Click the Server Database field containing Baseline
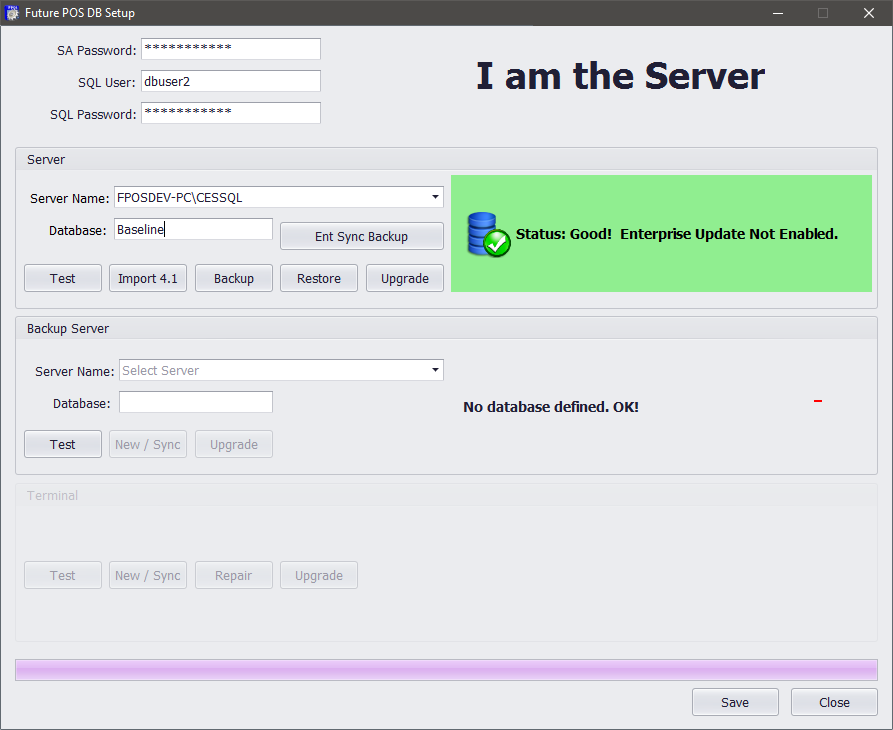893x730 pixels. [x=193, y=229]
